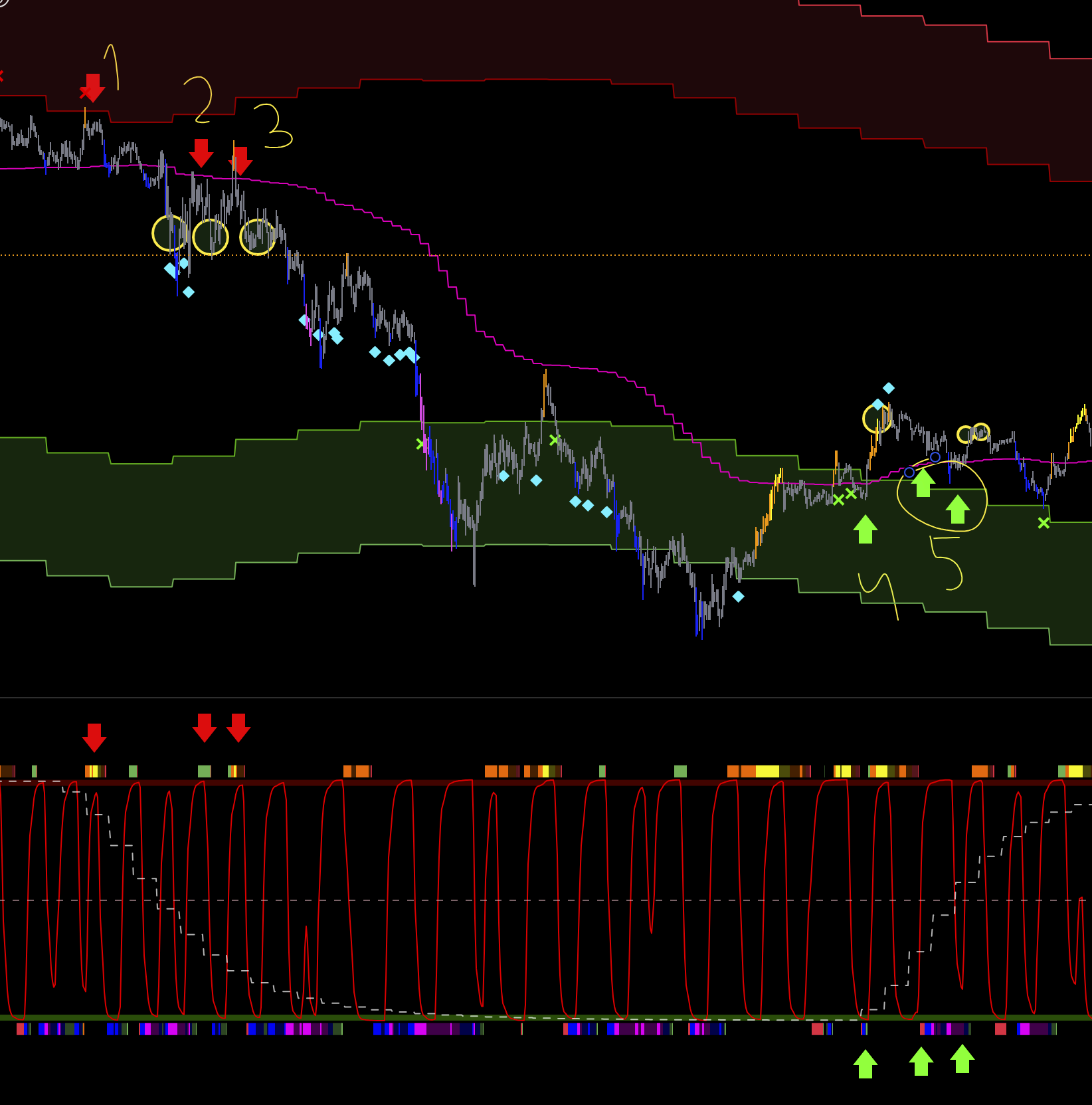Click divider between price chart and oscillator

click(546, 698)
